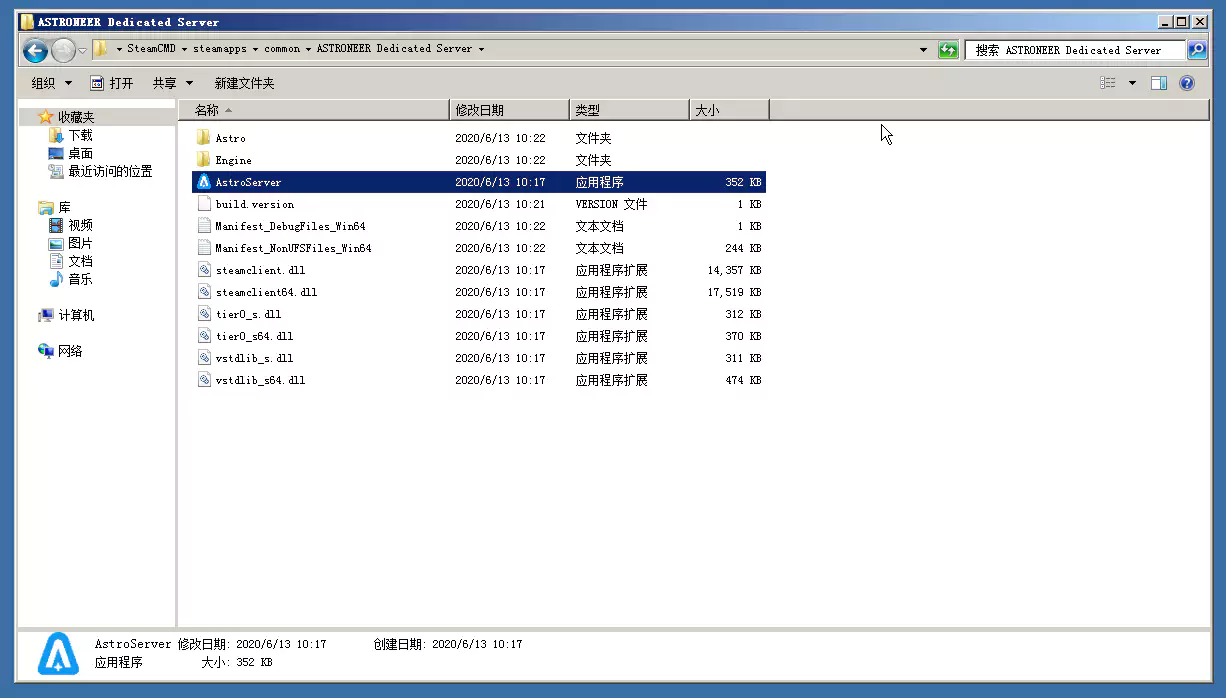Click the window title bar folder icon

click(x=27, y=21)
